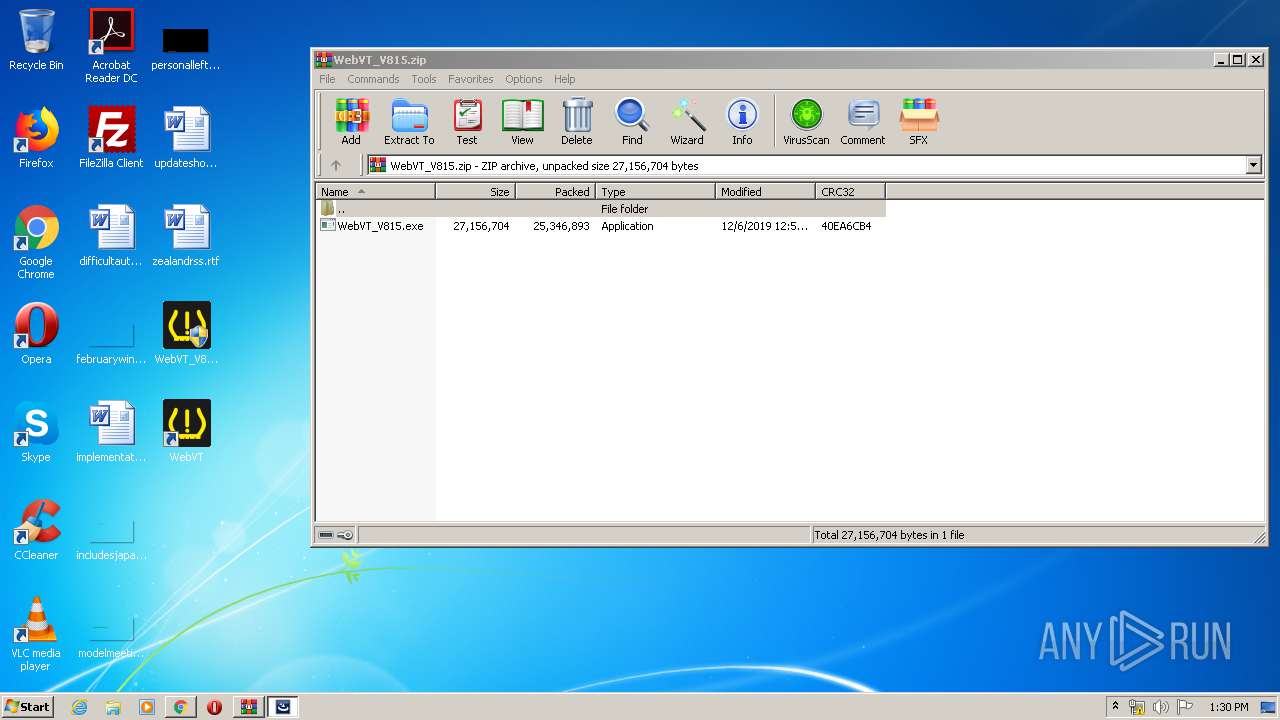Open the View toolbar icon
This screenshot has height=720, width=1280.
click(522, 122)
